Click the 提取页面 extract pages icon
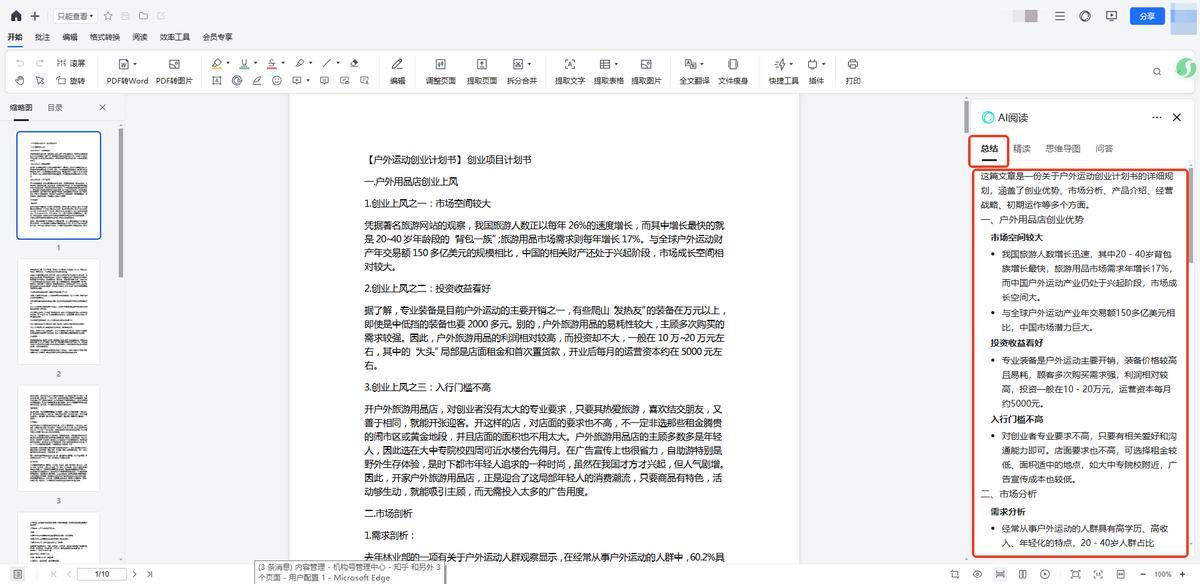The width and height of the screenshot is (1200, 584). coord(481,64)
